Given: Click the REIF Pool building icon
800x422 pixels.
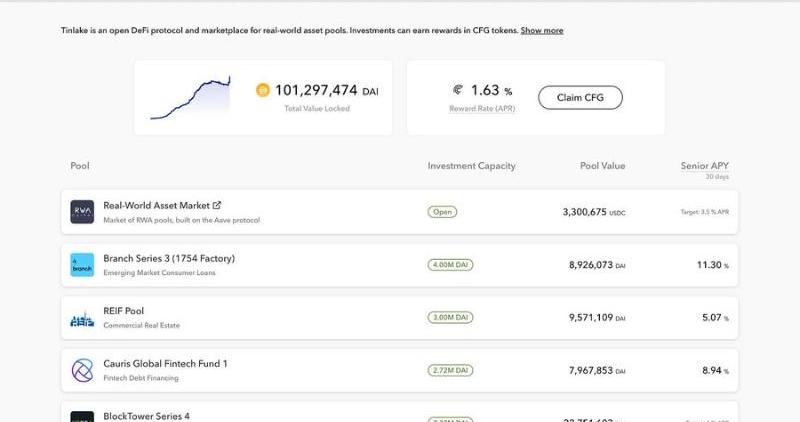Looking at the screenshot, I should [82, 318].
